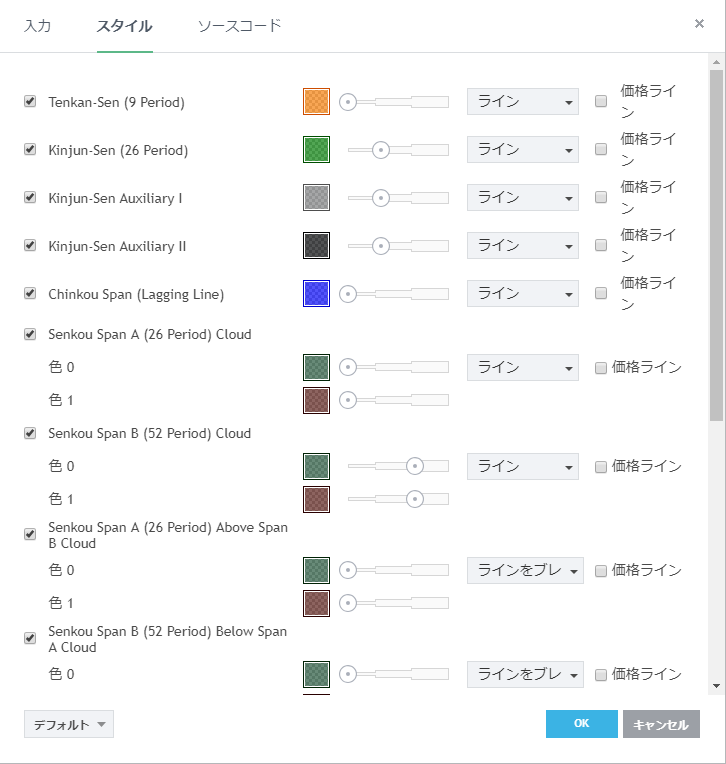The image size is (726, 764).
Task: Uncheck the Tenkan-Sen (9 Period) checkbox
Action: pos(30,102)
